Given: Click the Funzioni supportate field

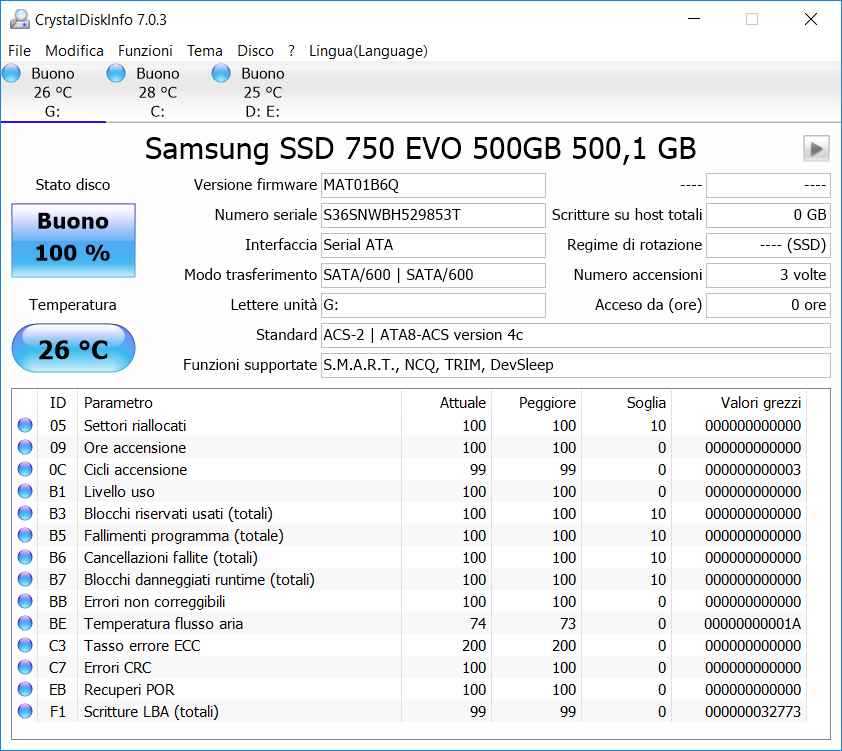Looking at the screenshot, I should coord(576,366).
